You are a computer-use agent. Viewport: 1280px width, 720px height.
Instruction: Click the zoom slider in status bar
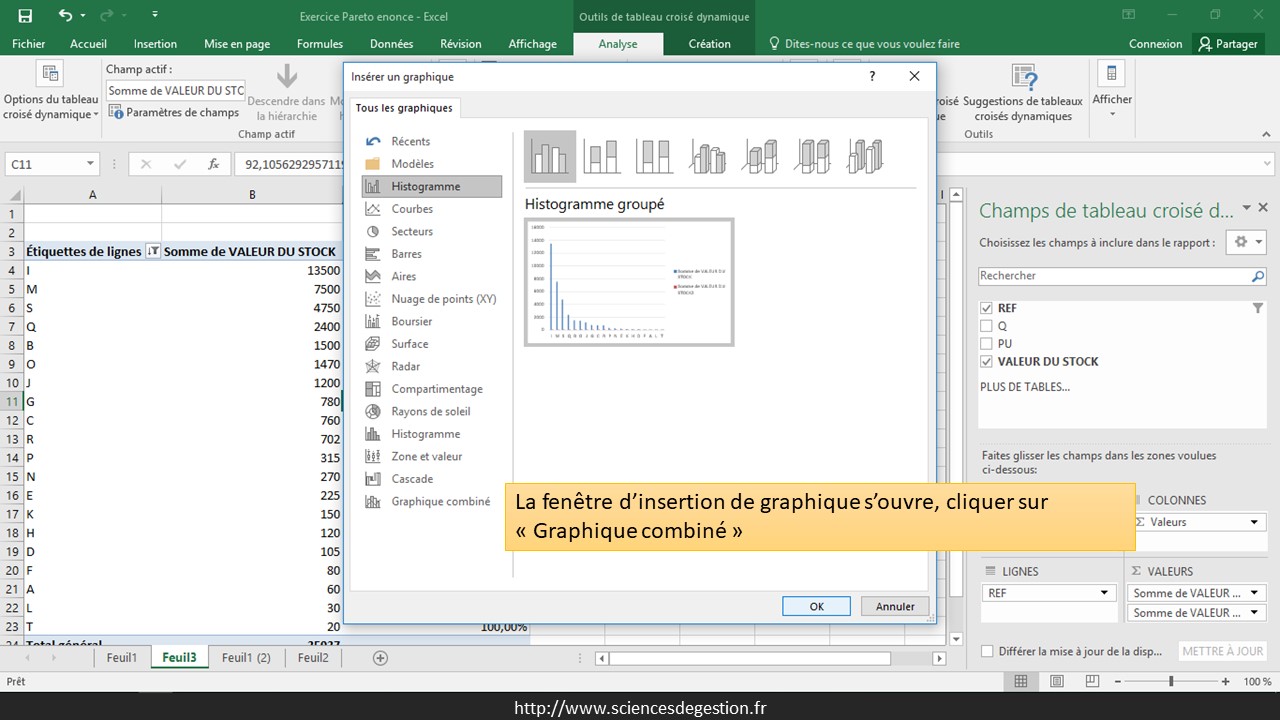coord(1171,681)
